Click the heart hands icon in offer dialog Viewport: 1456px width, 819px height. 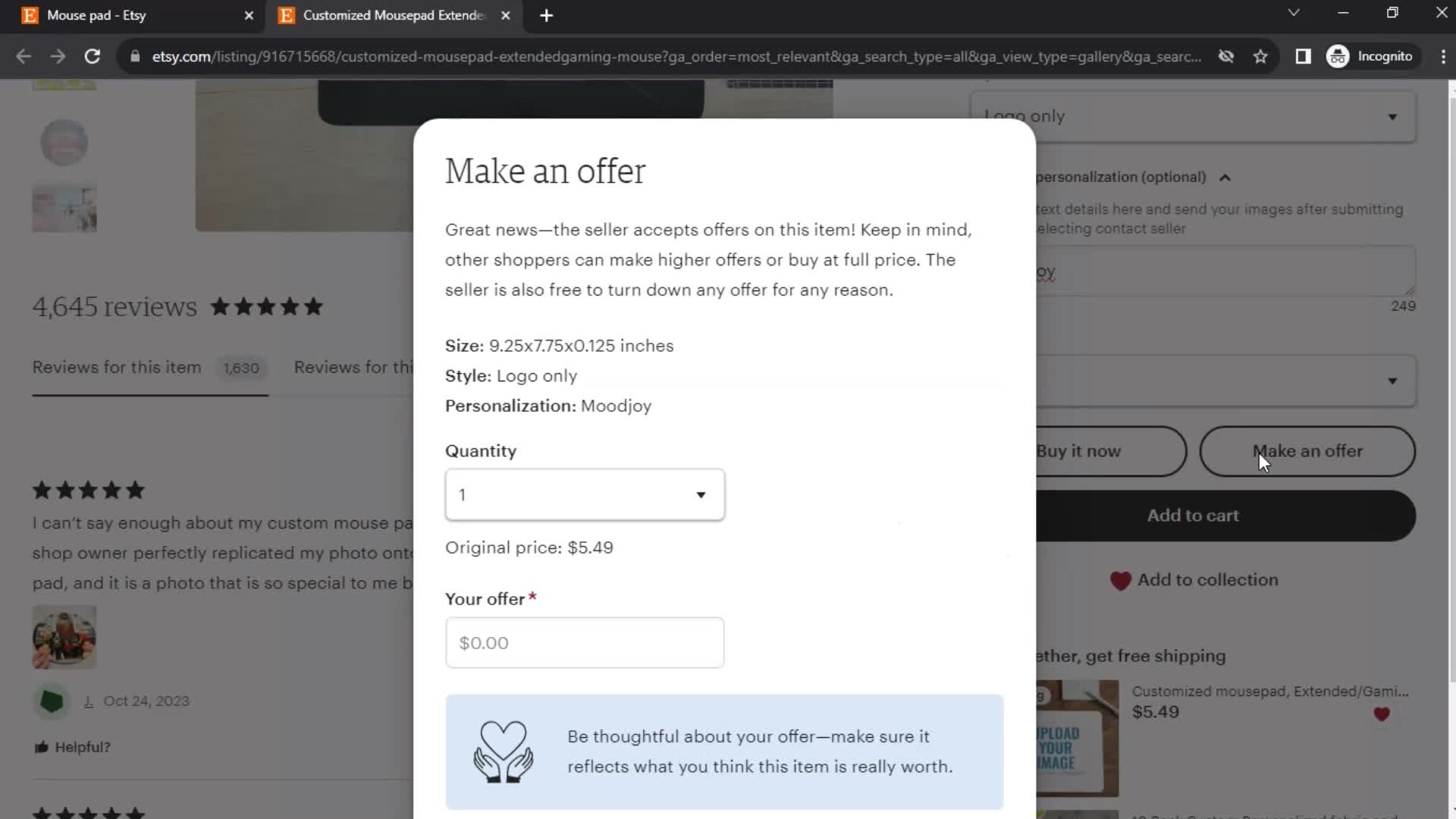coord(504,749)
